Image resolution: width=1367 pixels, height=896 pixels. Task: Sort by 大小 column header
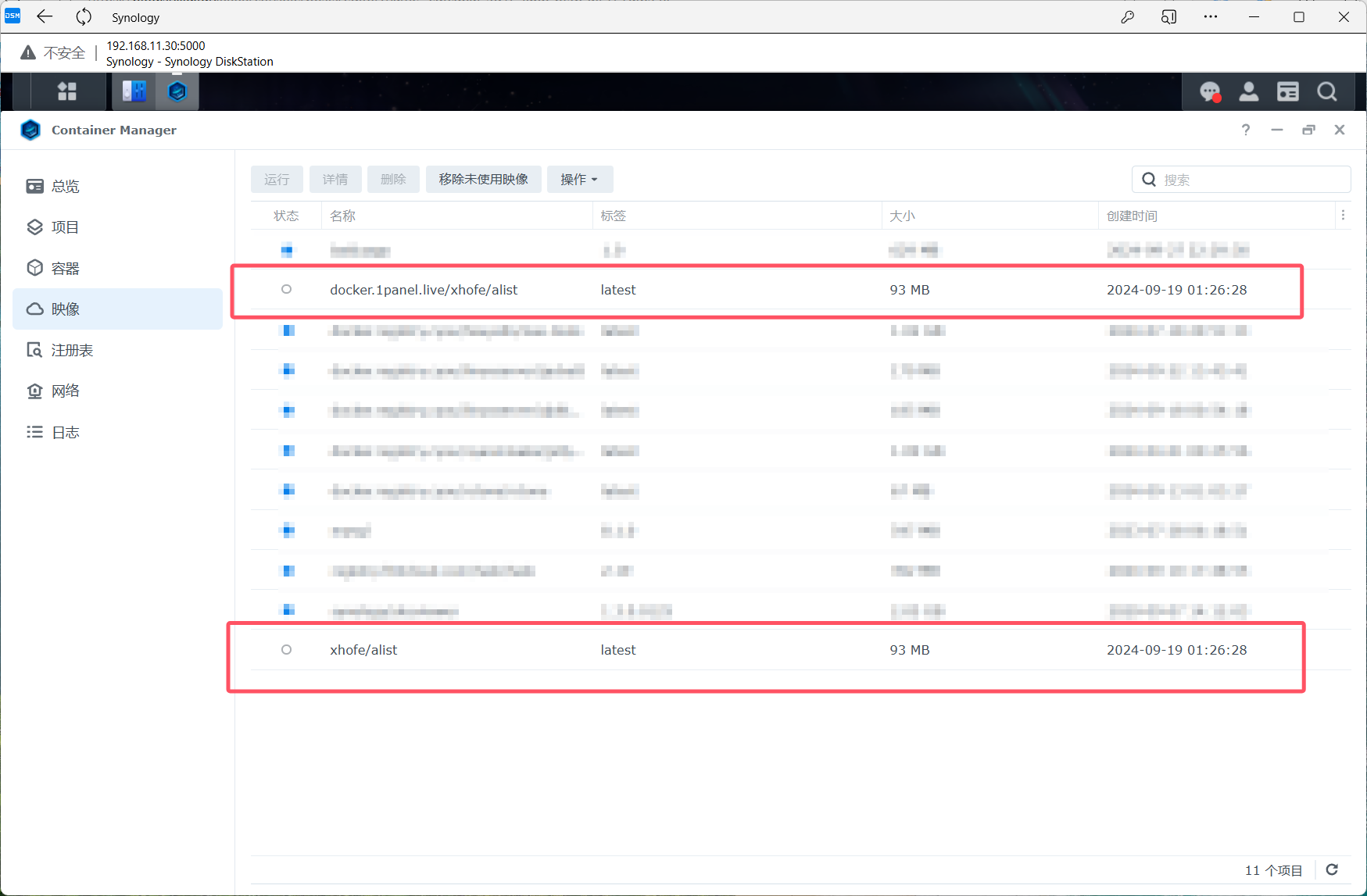(990, 216)
